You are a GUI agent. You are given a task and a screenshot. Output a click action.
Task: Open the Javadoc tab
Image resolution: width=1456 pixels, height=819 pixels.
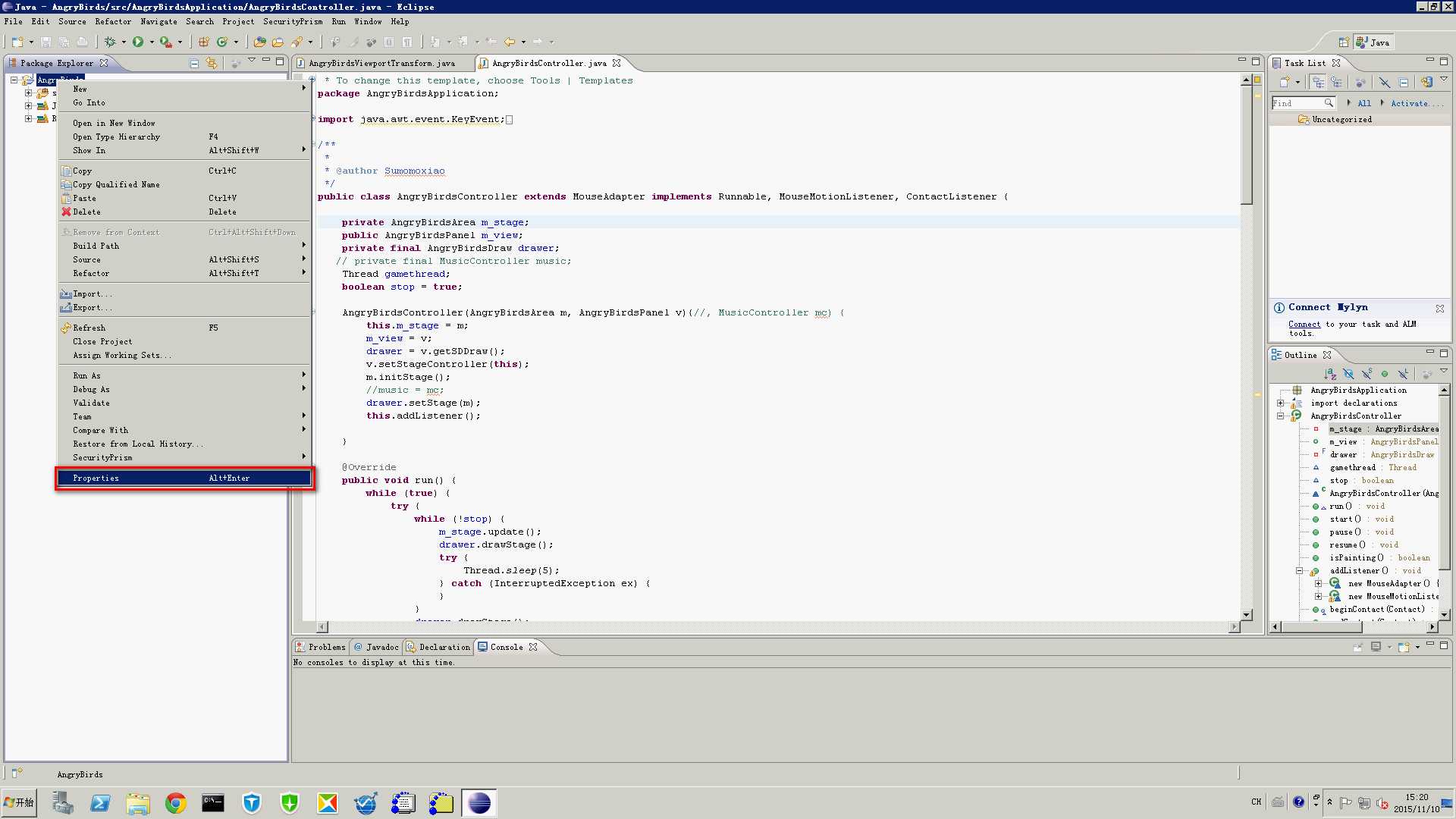click(376, 647)
